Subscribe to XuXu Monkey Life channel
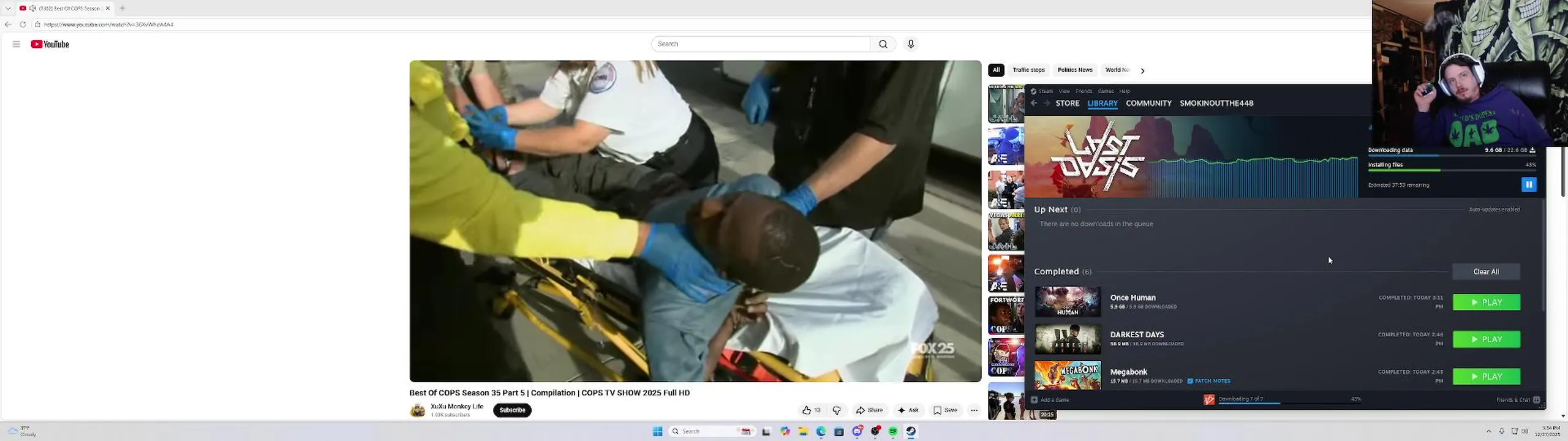 (x=512, y=410)
